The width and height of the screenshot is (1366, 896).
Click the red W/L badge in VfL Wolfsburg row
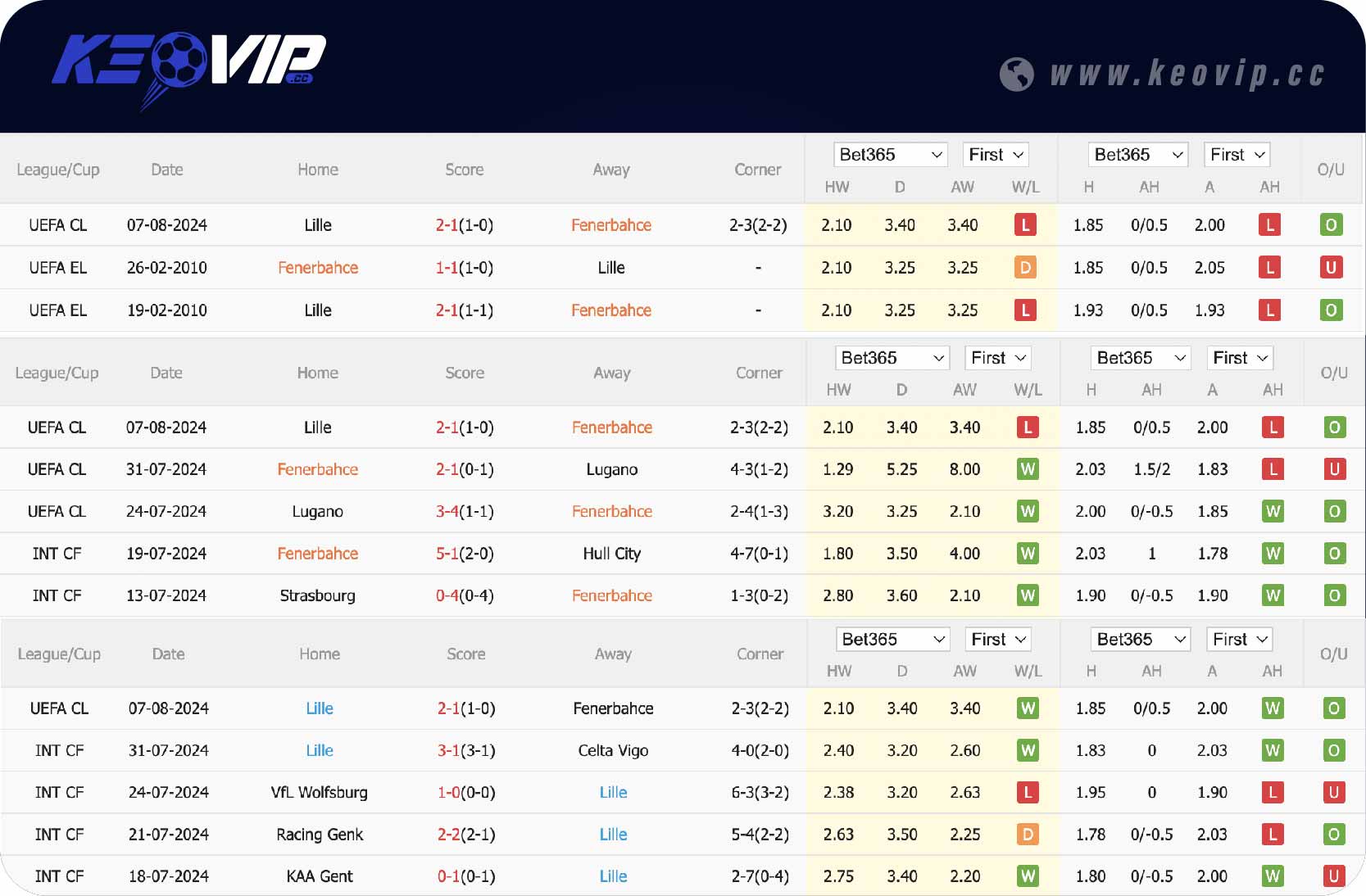1028,792
